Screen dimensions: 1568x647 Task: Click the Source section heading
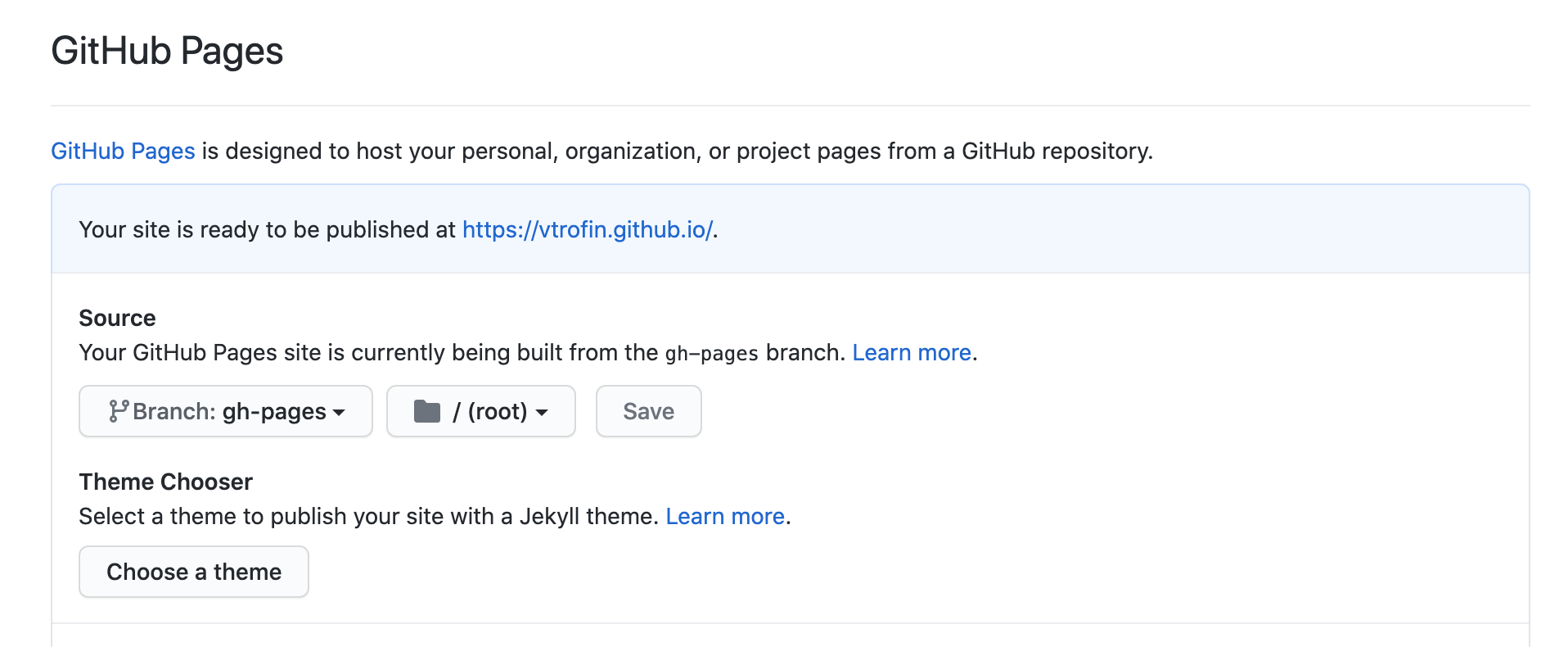tap(117, 318)
